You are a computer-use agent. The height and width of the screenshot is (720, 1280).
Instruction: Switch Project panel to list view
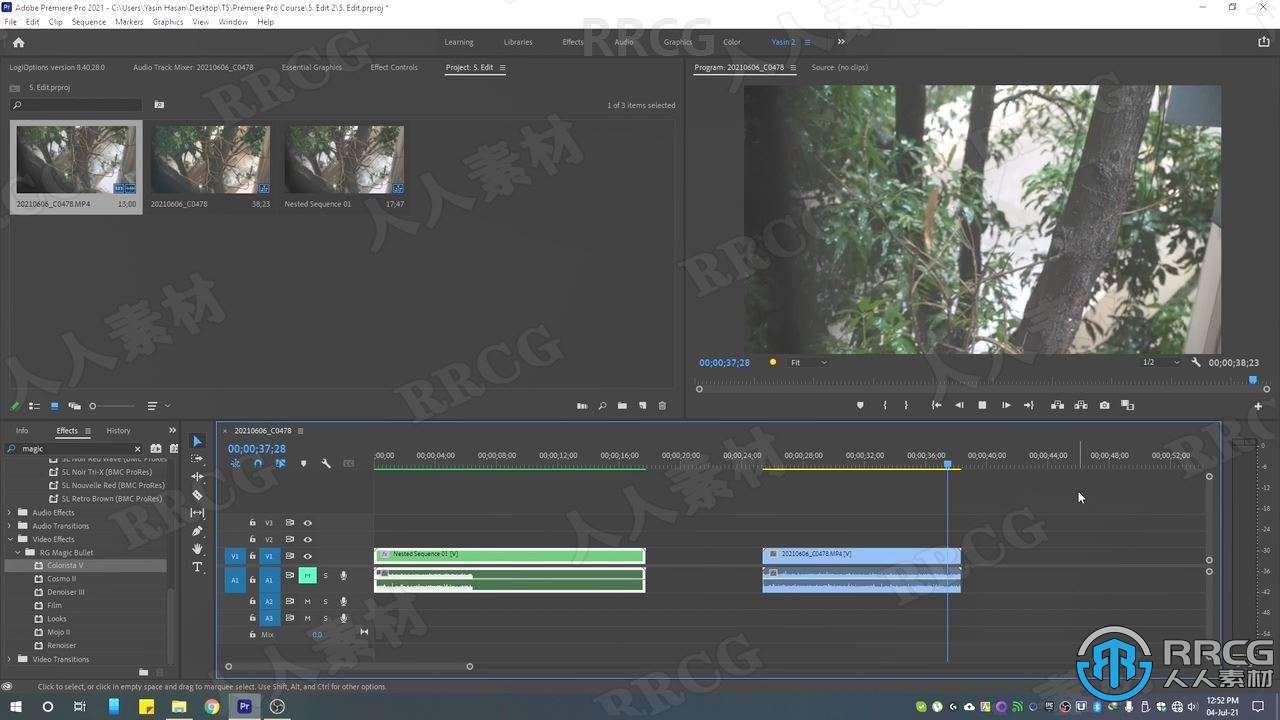pyautogui.click(x=34, y=406)
